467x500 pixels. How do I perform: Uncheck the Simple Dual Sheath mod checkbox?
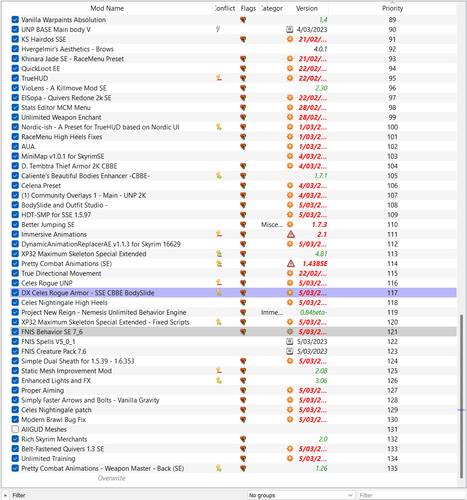pos(15,361)
